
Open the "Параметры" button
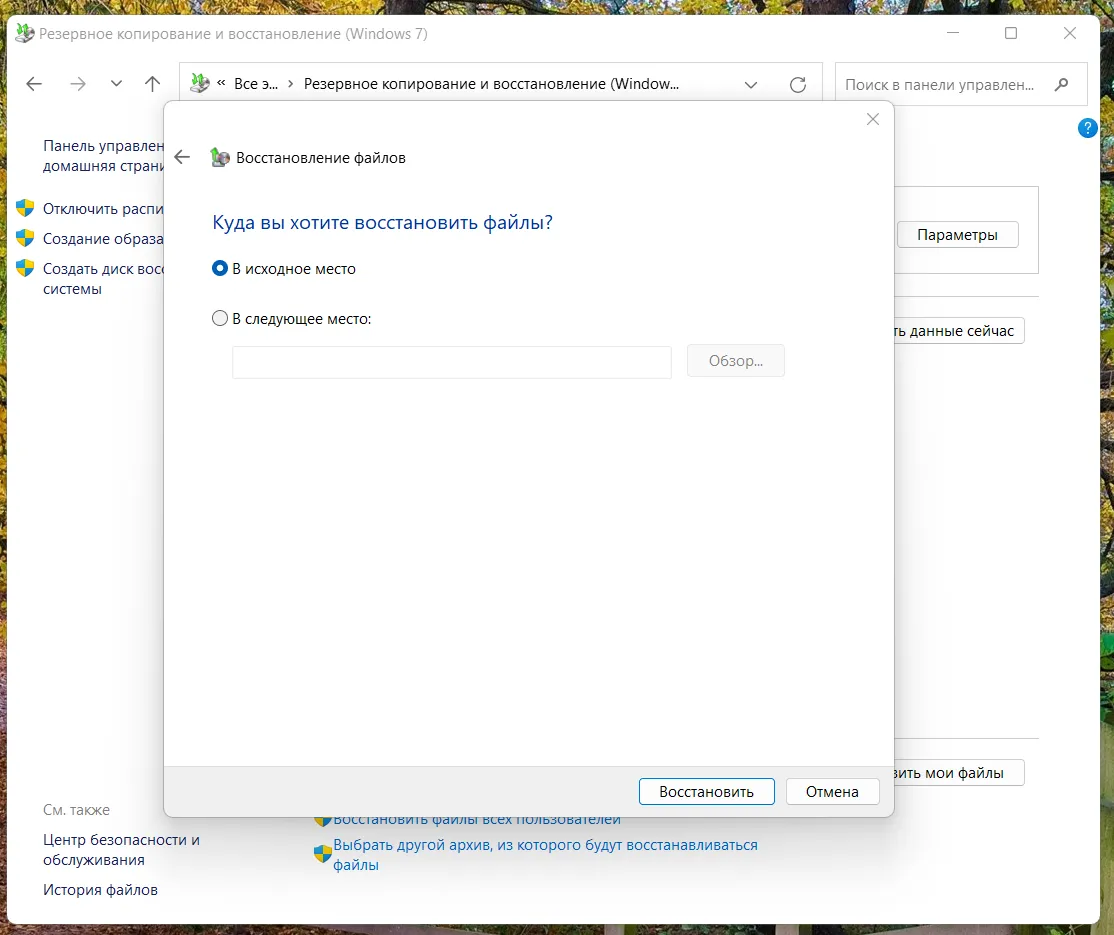[x=957, y=235]
